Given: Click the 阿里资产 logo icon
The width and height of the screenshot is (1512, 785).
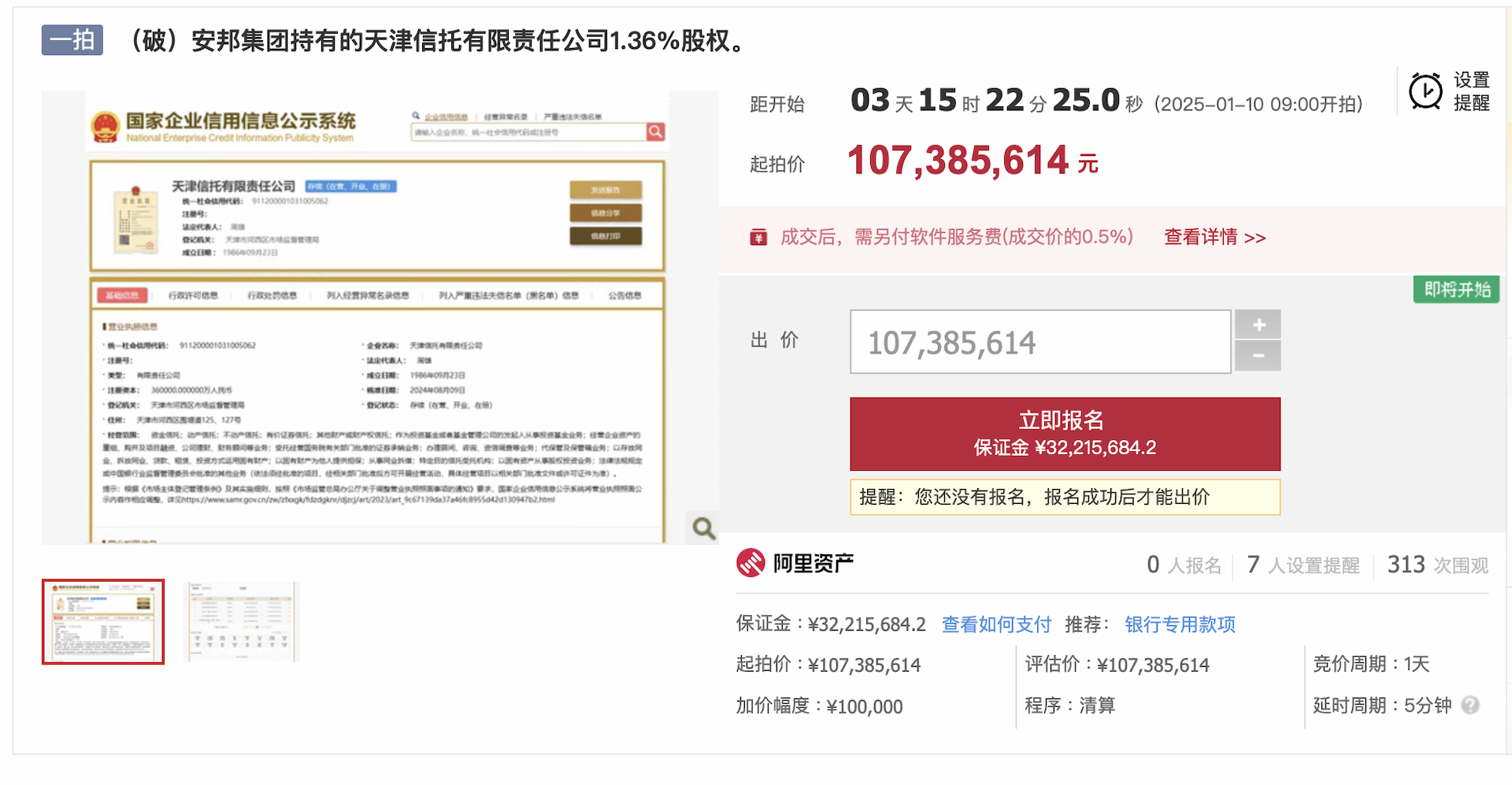Looking at the screenshot, I should [x=750, y=563].
